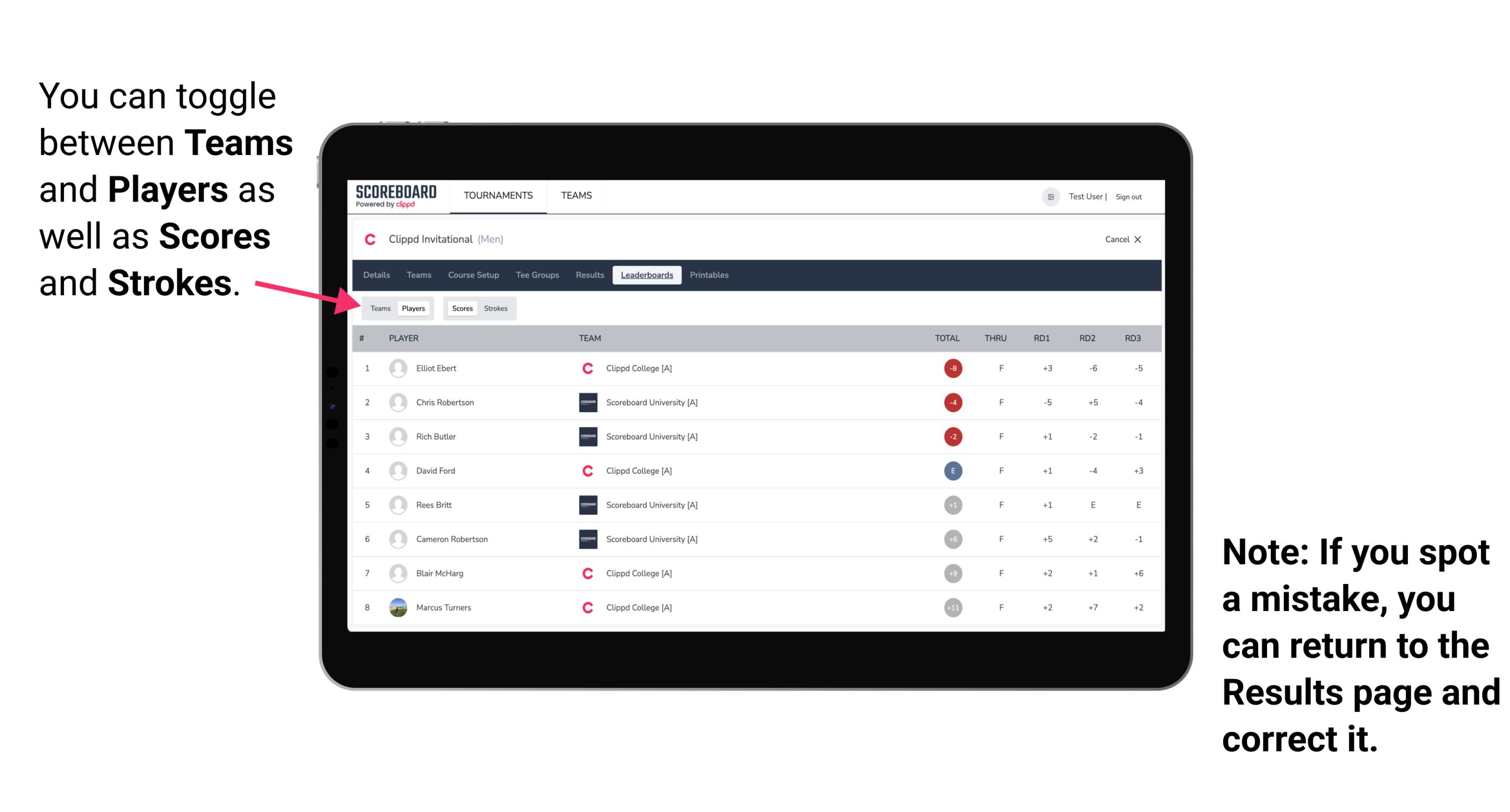The width and height of the screenshot is (1510, 812).
Task: Click the player avatar icon for Elliot Ebert
Action: (397, 368)
